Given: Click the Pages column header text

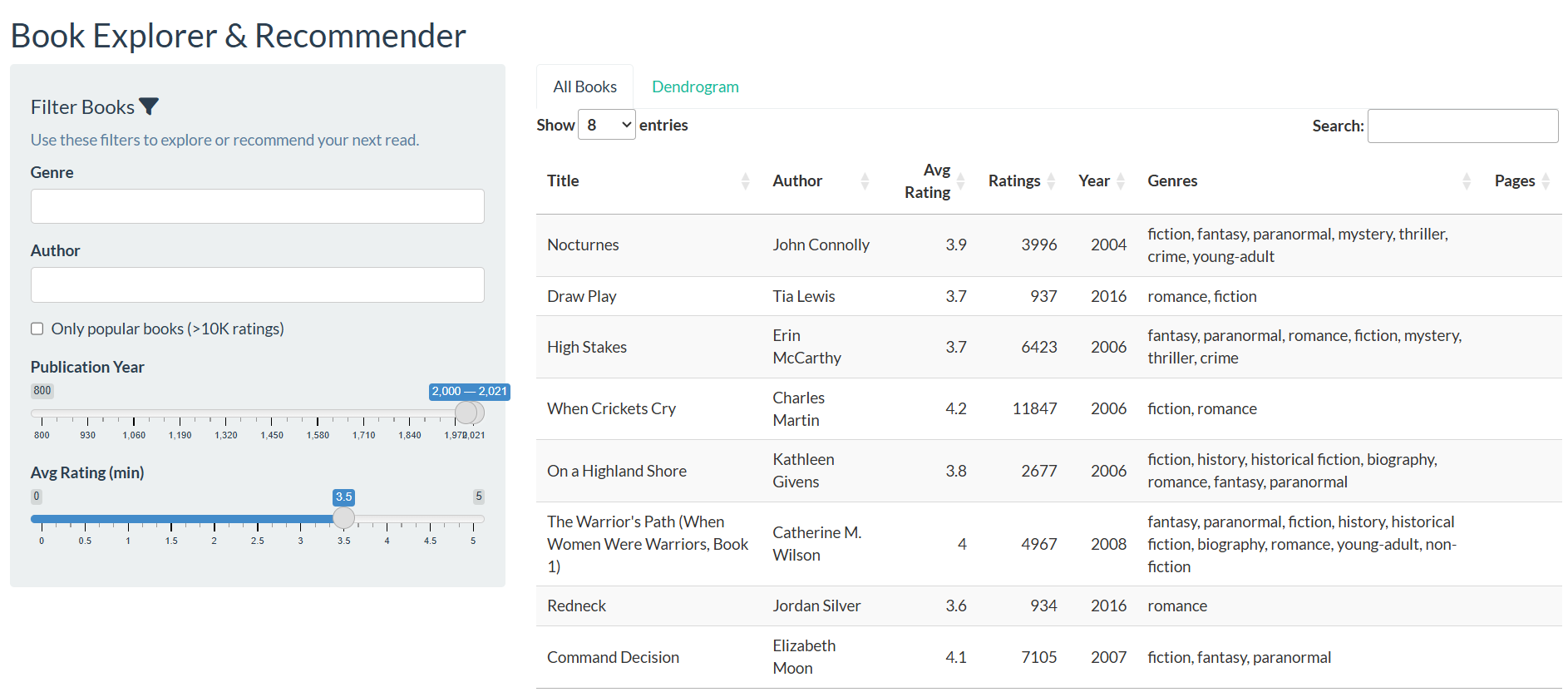Looking at the screenshot, I should click(x=1515, y=180).
